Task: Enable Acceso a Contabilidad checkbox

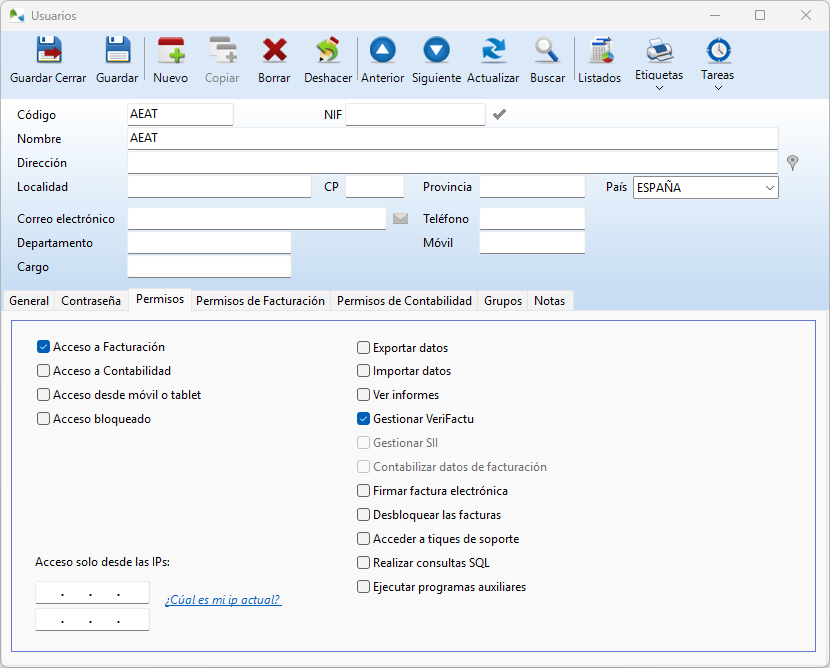Action: 44,371
